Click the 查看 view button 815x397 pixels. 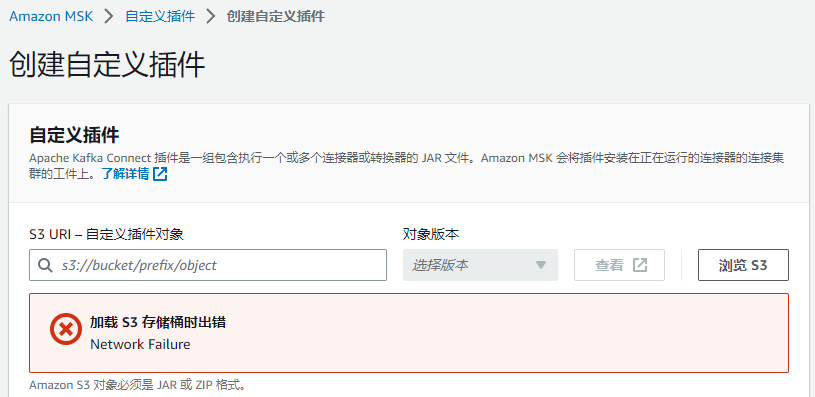[620, 265]
